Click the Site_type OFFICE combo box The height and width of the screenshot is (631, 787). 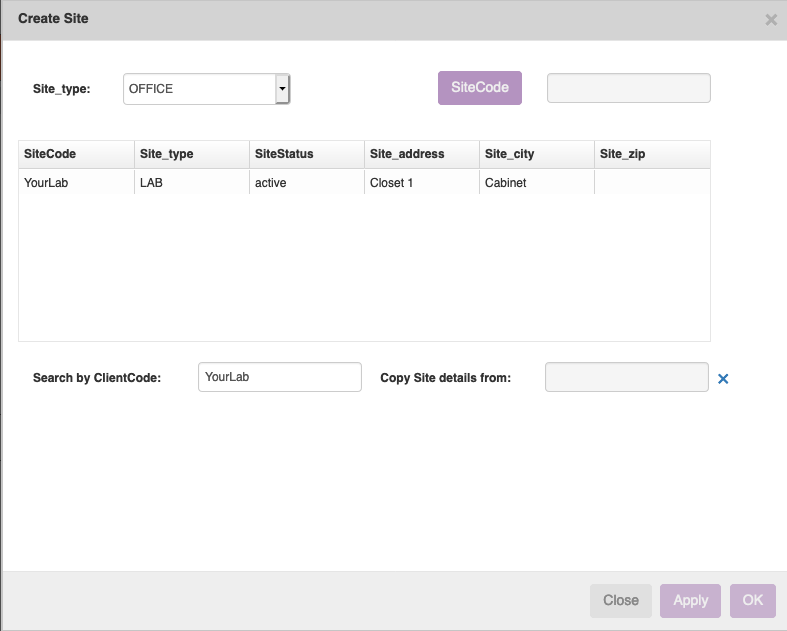click(x=199, y=89)
